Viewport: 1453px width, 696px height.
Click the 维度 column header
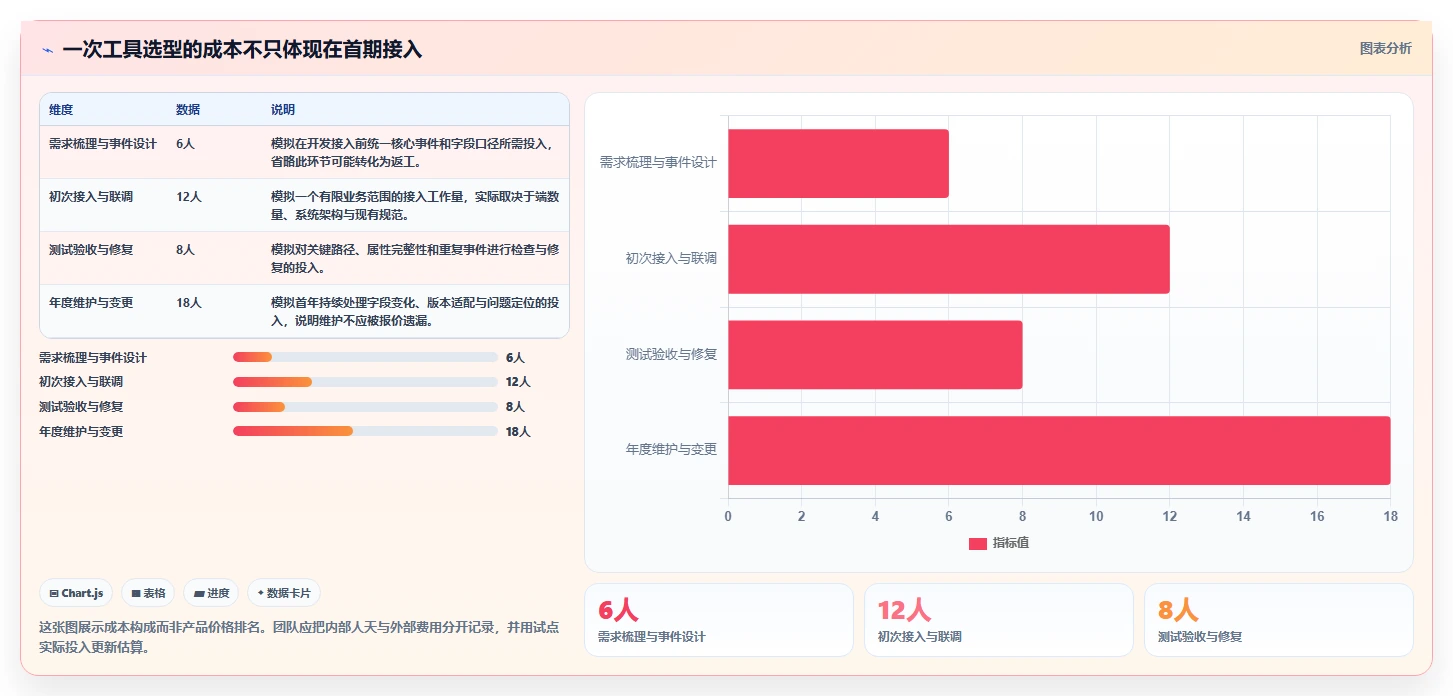click(x=61, y=110)
